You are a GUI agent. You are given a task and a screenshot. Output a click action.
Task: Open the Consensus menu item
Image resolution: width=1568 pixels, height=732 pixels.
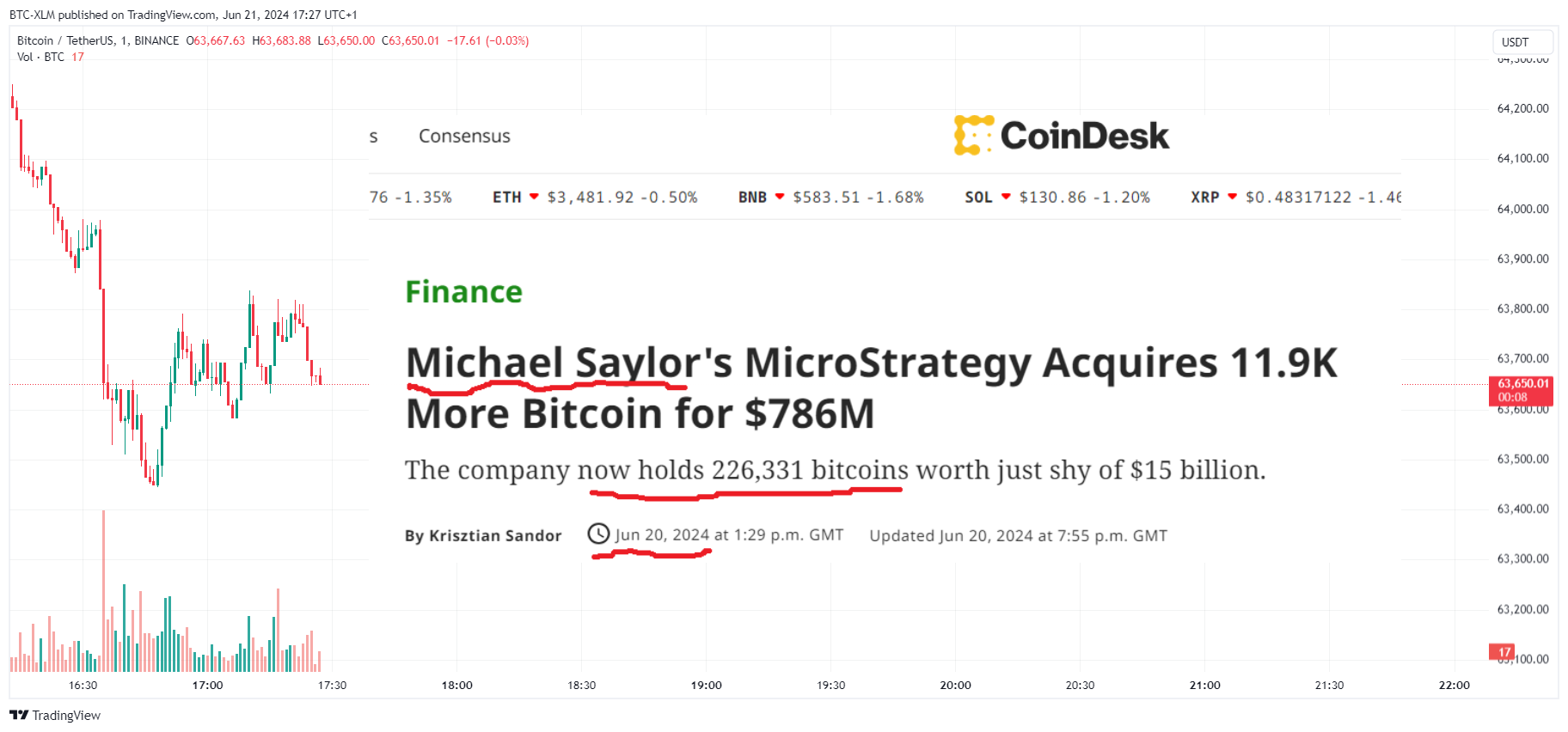tap(464, 137)
